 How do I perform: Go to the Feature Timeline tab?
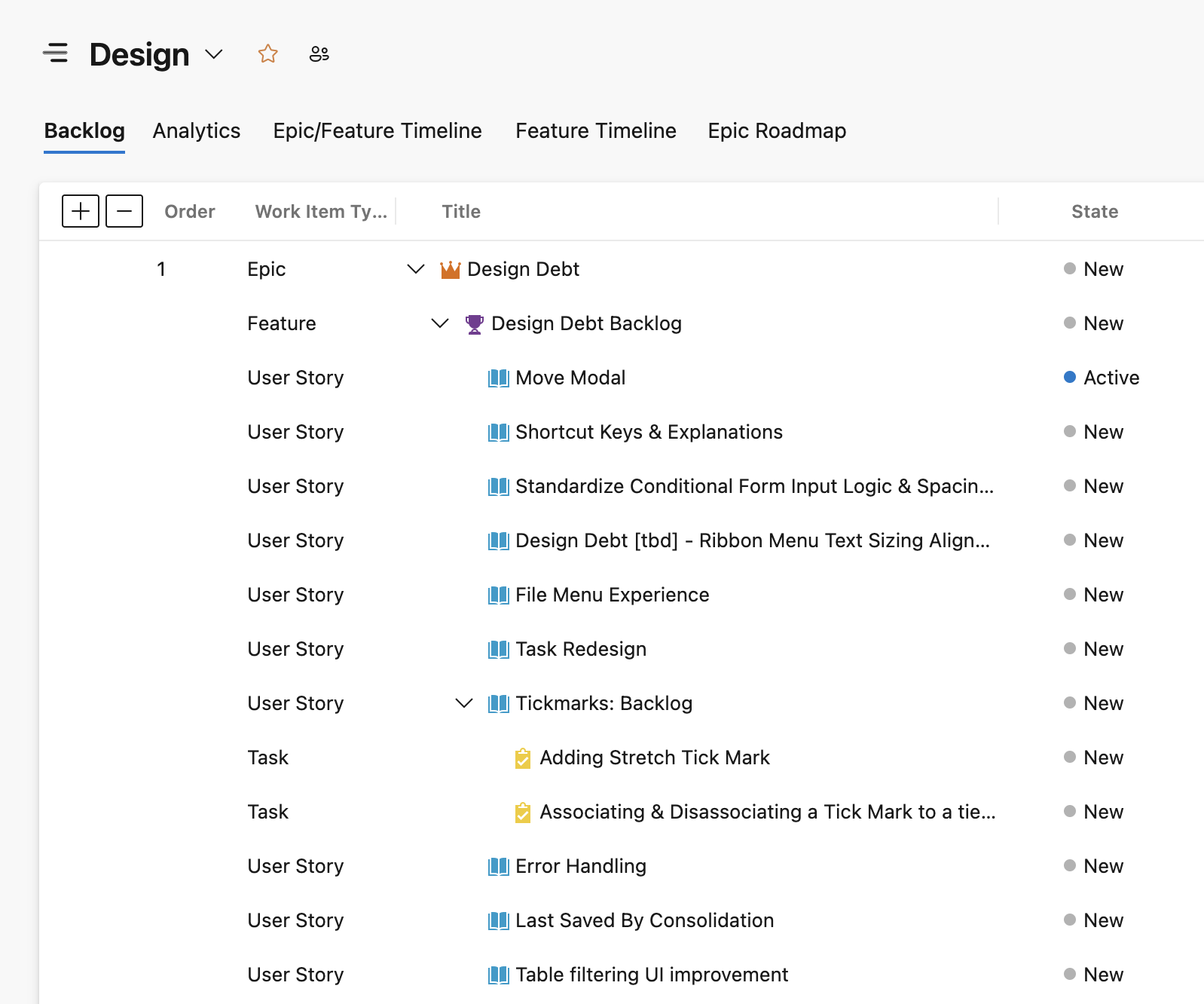coord(595,131)
